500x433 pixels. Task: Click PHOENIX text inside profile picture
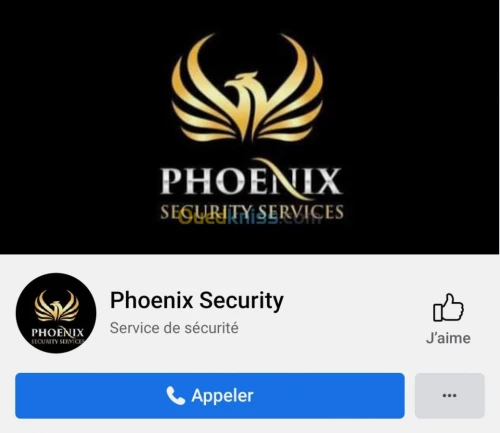[58, 332]
